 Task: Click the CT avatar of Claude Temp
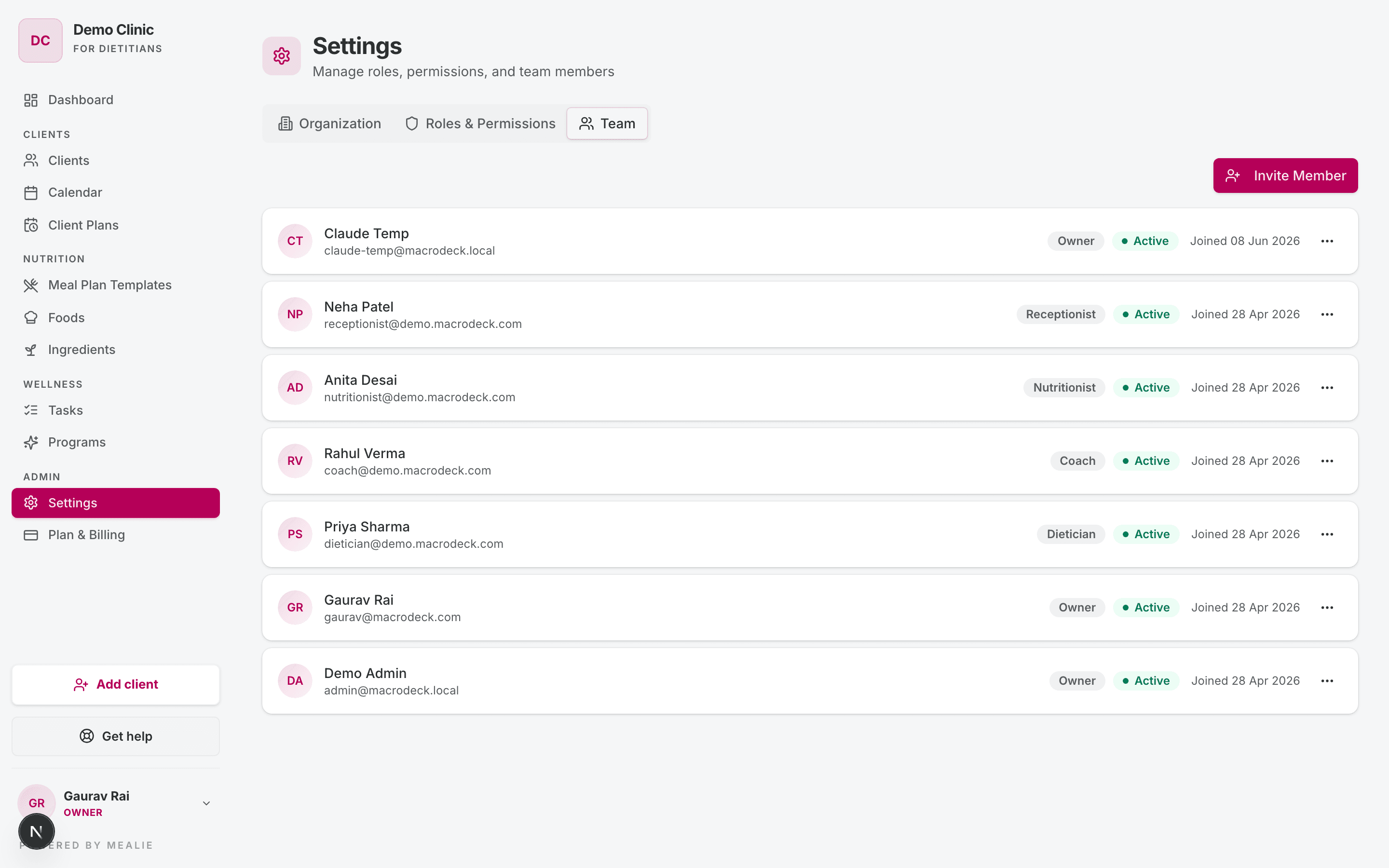[x=295, y=241]
